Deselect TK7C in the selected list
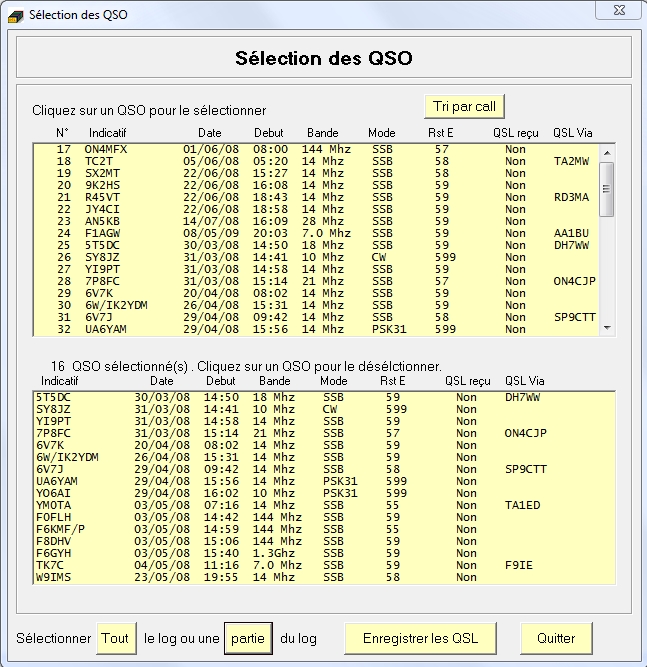 pos(324,565)
